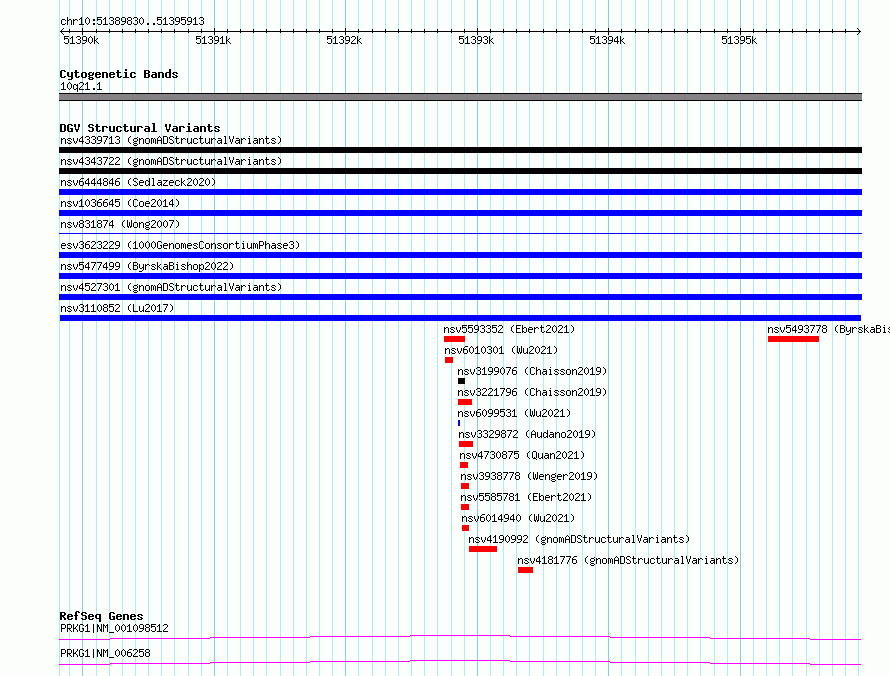The height and width of the screenshot is (676, 890).
Task: Open nsv4181776 gnomAD variant label
Action: (628, 560)
